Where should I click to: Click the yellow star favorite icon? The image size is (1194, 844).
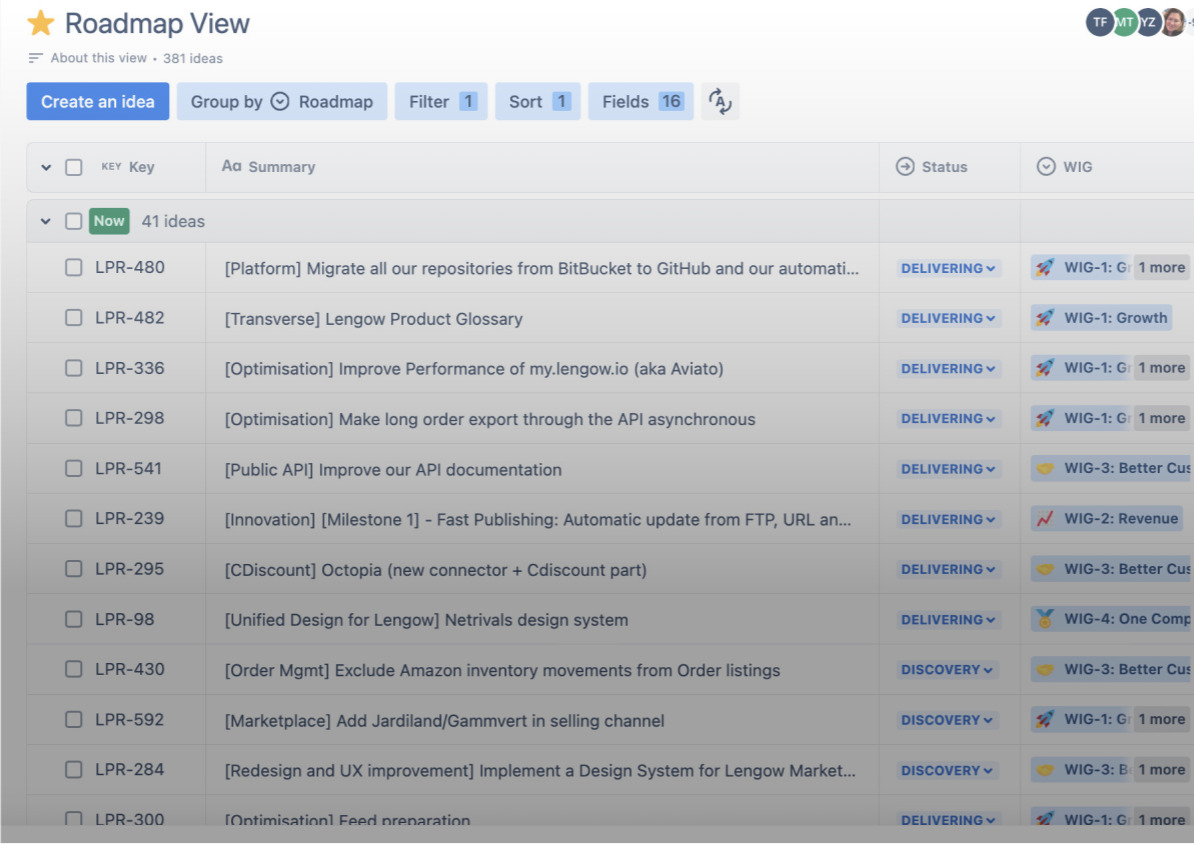[41, 23]
